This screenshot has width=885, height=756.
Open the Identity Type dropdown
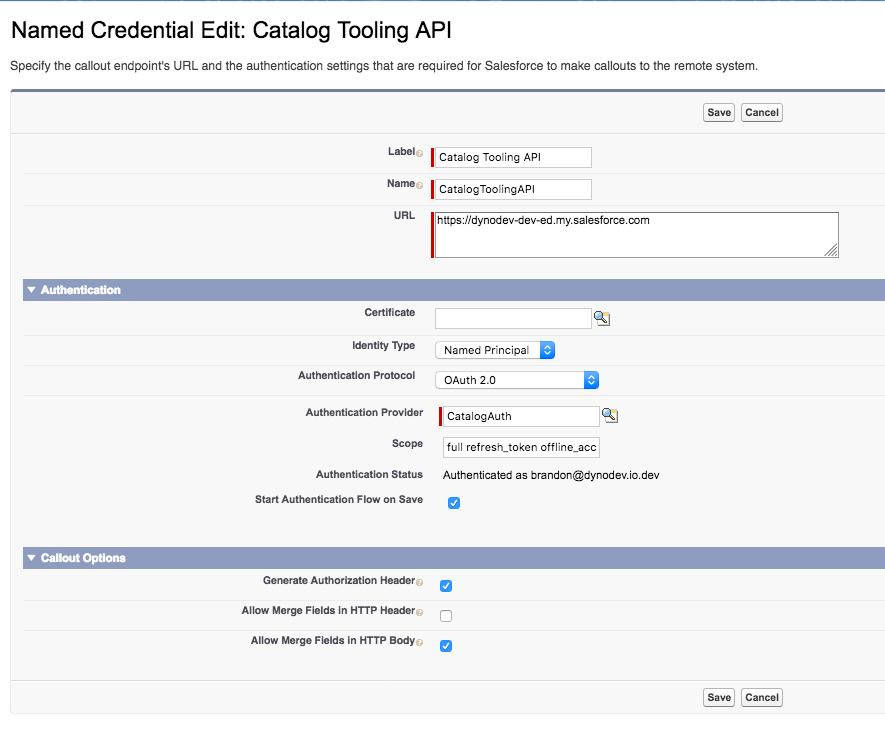[495, 350]
